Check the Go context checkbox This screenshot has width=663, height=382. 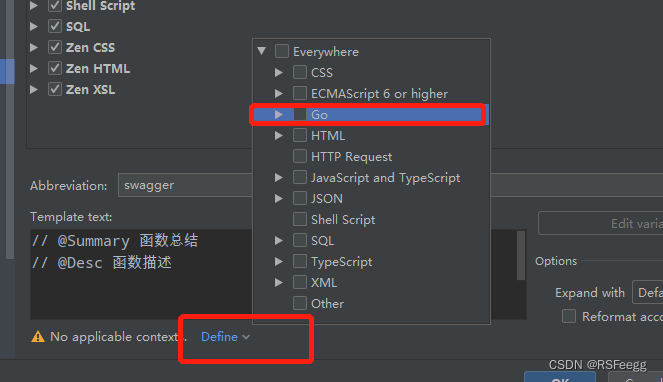(x=300, y=114)
